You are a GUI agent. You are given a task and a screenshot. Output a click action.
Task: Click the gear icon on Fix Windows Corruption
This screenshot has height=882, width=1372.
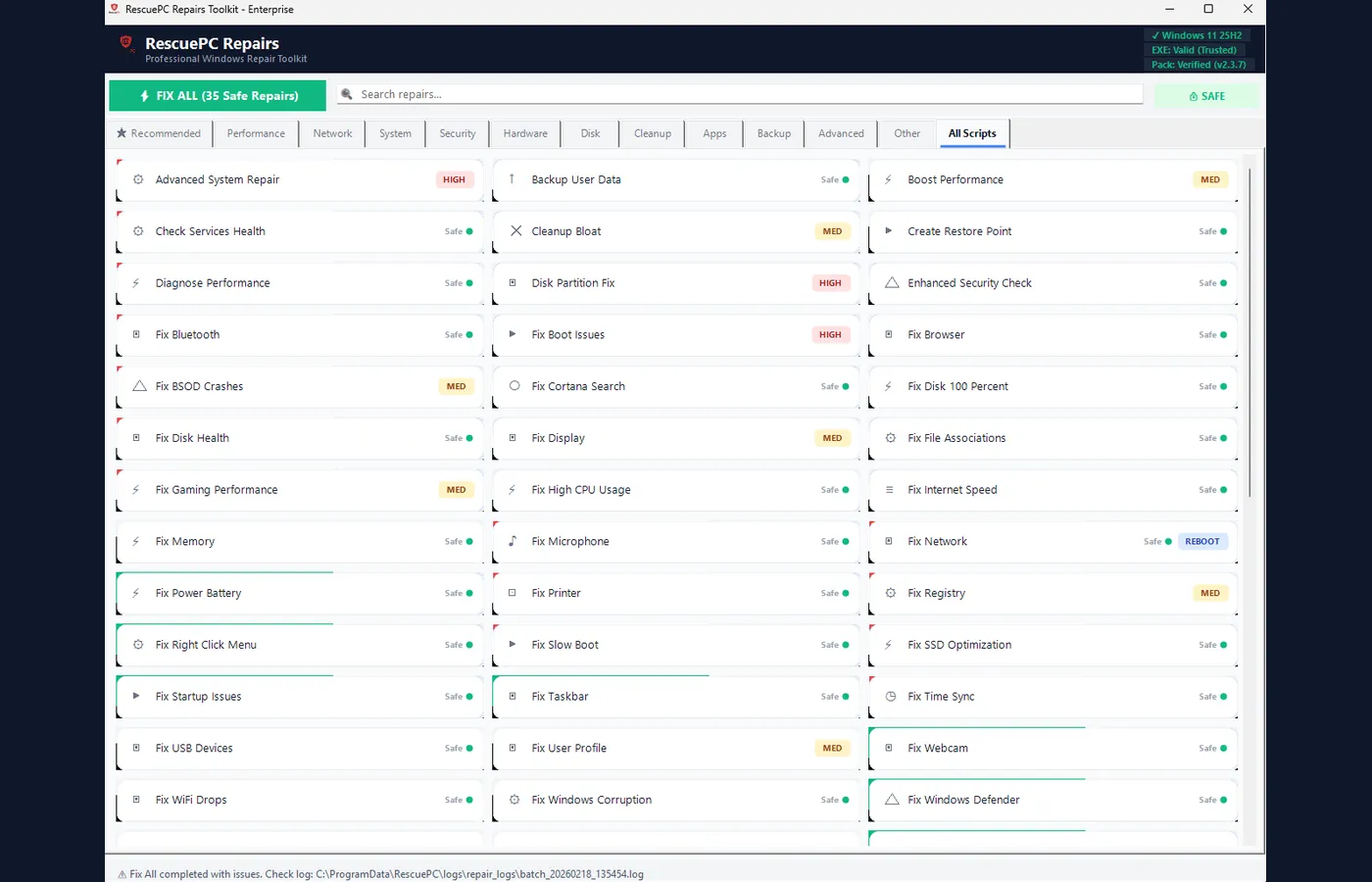(514, 800)
